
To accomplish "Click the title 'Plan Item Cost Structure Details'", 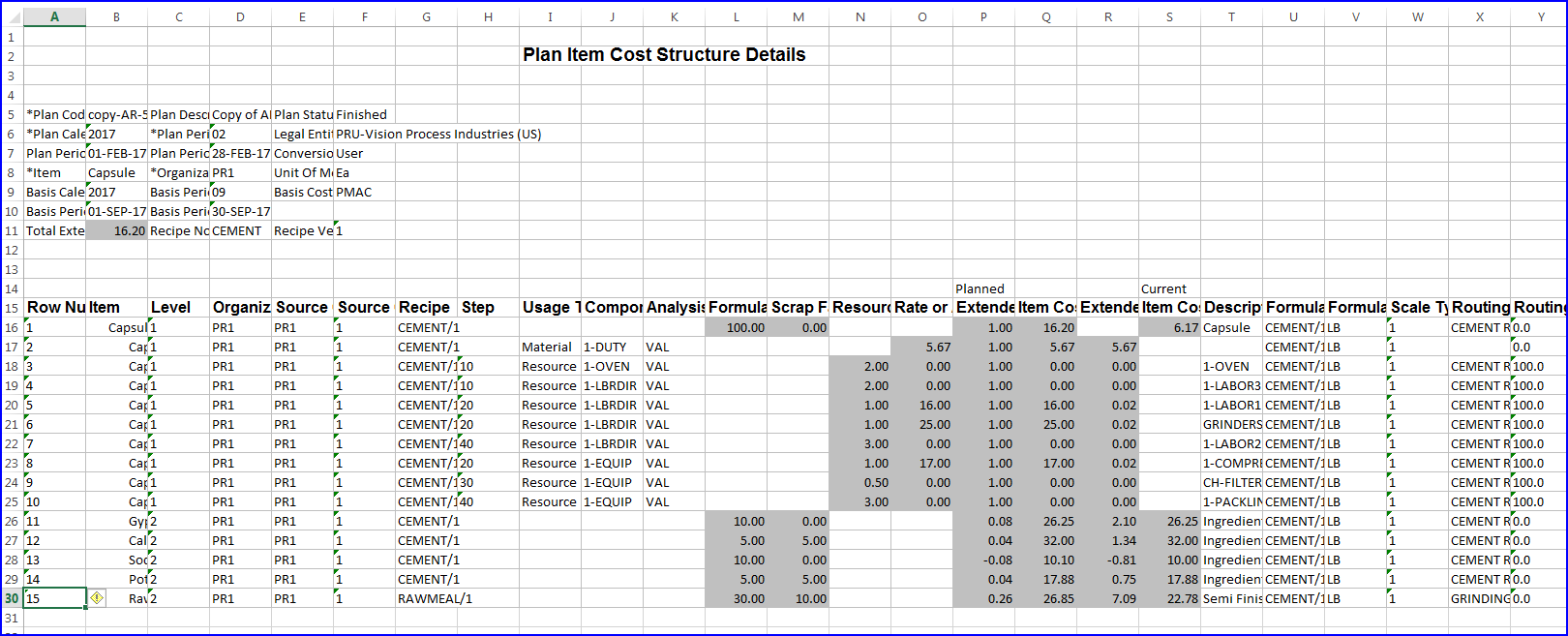I will (664, 55).
